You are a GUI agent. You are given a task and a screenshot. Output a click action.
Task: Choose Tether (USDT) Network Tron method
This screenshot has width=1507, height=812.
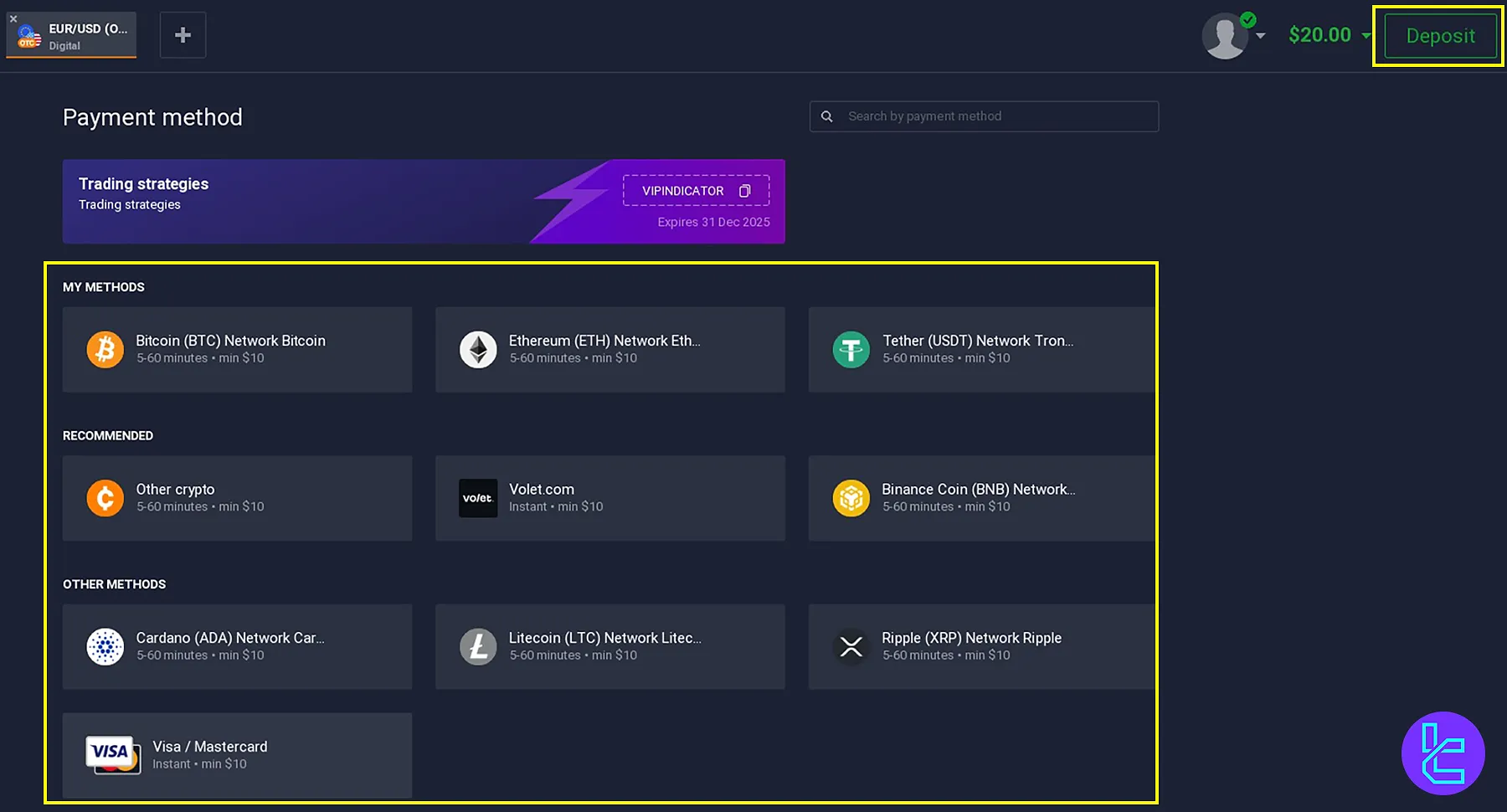(x=982, y=349)
